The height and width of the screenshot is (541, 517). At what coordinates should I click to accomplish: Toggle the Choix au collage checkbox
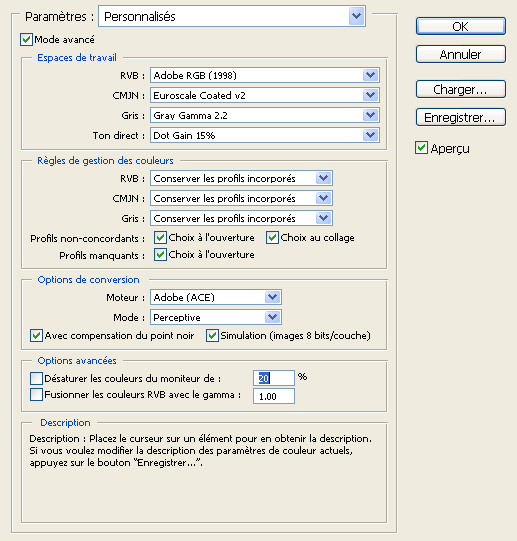tap(272, 238)
